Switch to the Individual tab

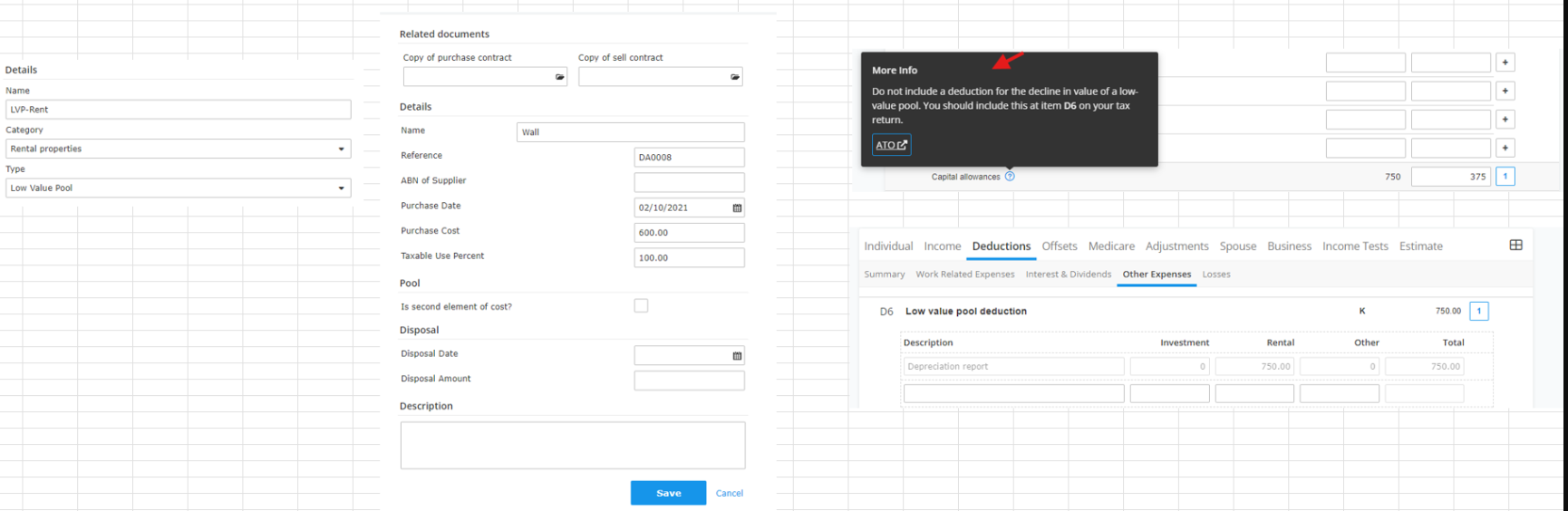888,246
